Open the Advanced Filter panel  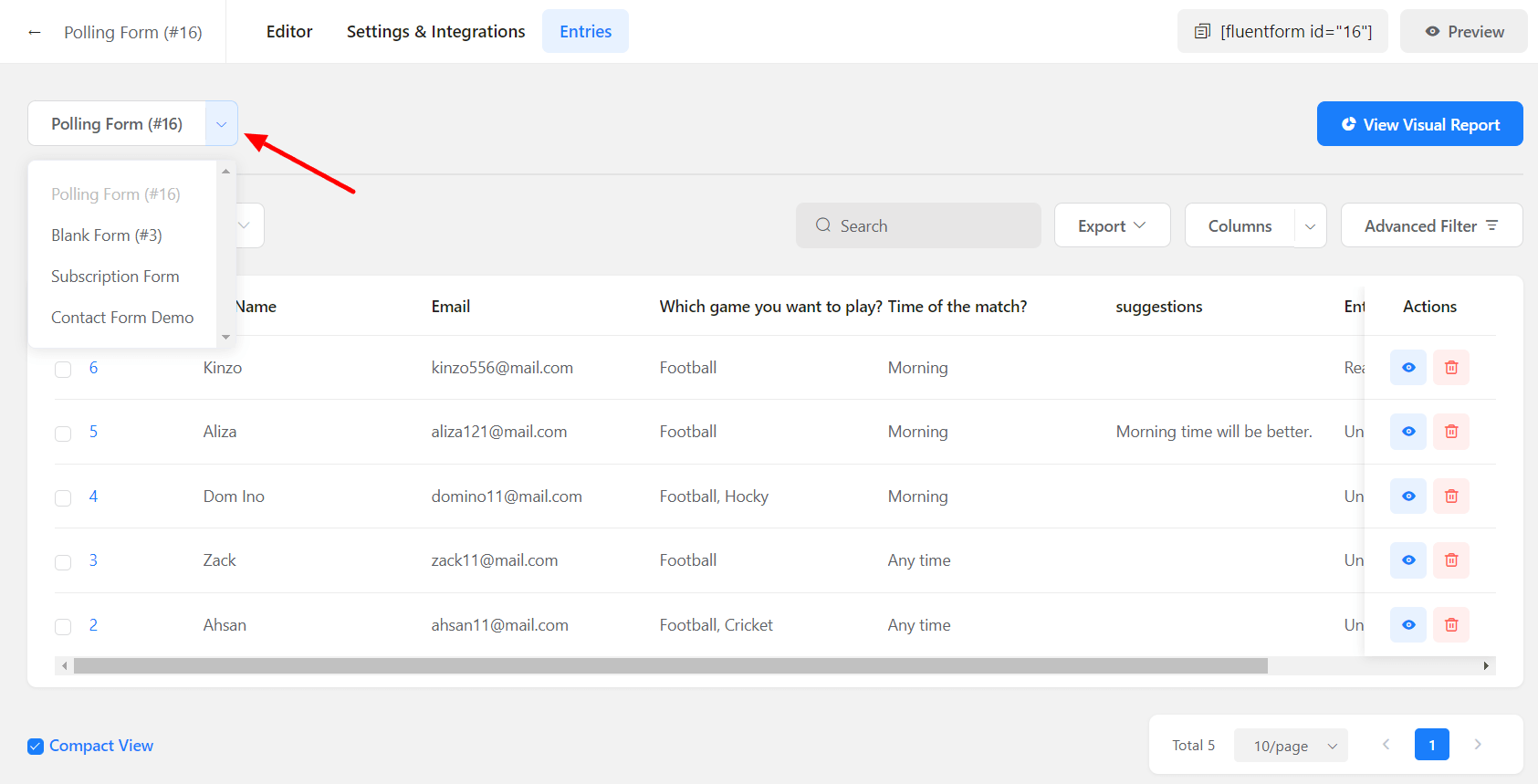click(x=1430, y=225)
